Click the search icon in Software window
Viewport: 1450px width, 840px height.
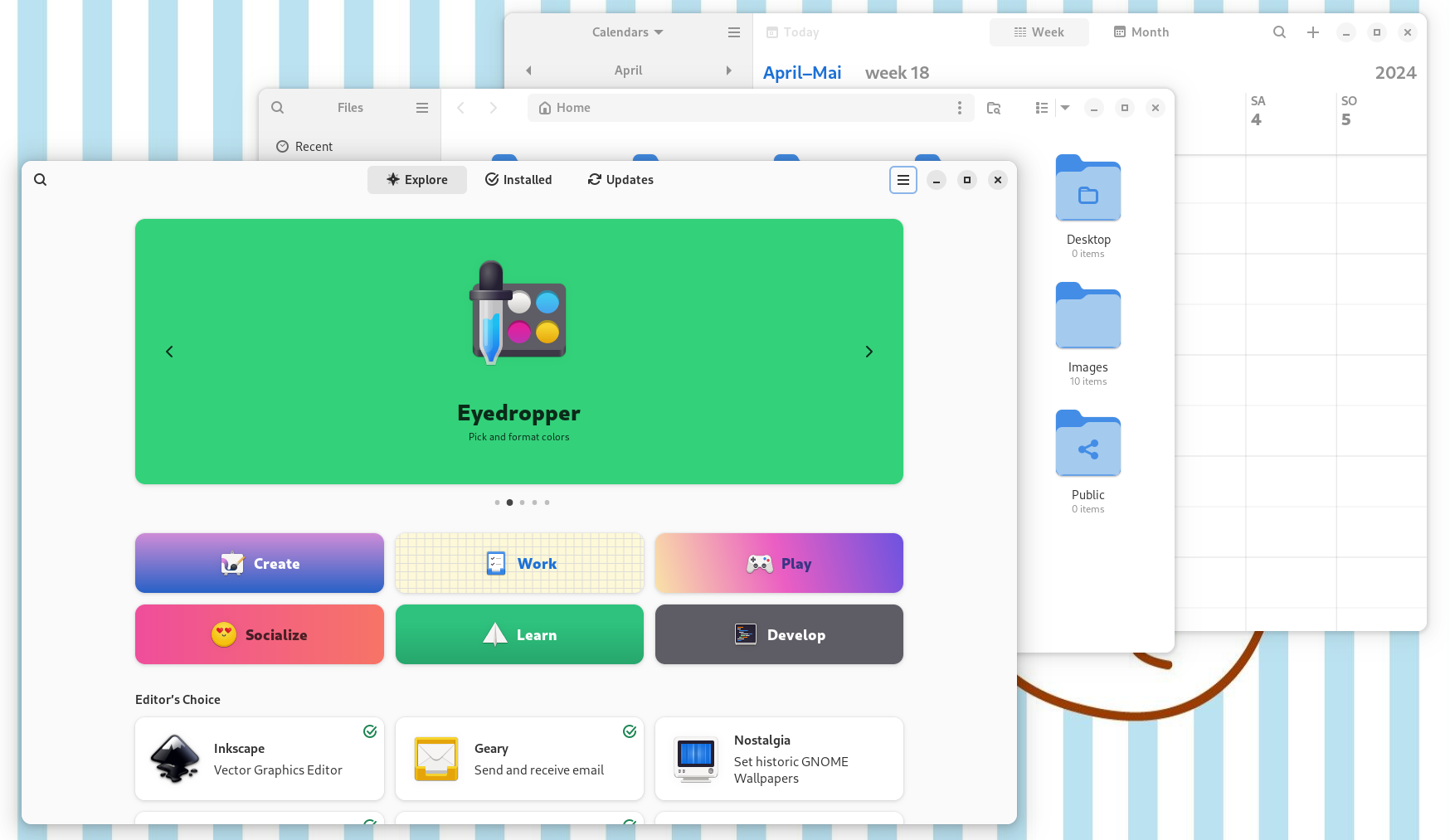coord(40,180)
